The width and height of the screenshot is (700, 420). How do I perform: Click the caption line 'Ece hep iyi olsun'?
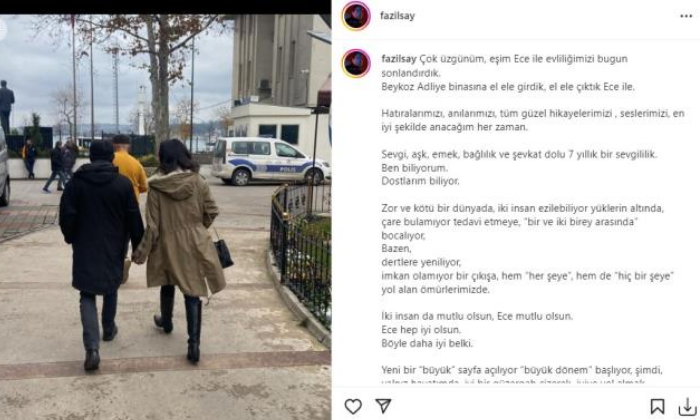coord(421,330)
